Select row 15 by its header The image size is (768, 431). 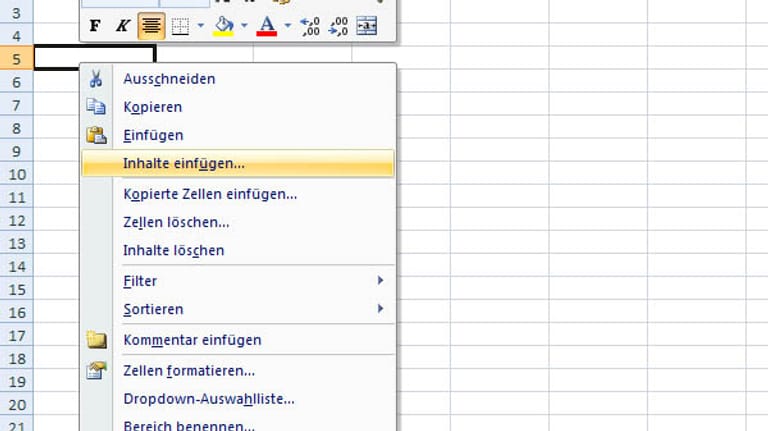(17, 288)
